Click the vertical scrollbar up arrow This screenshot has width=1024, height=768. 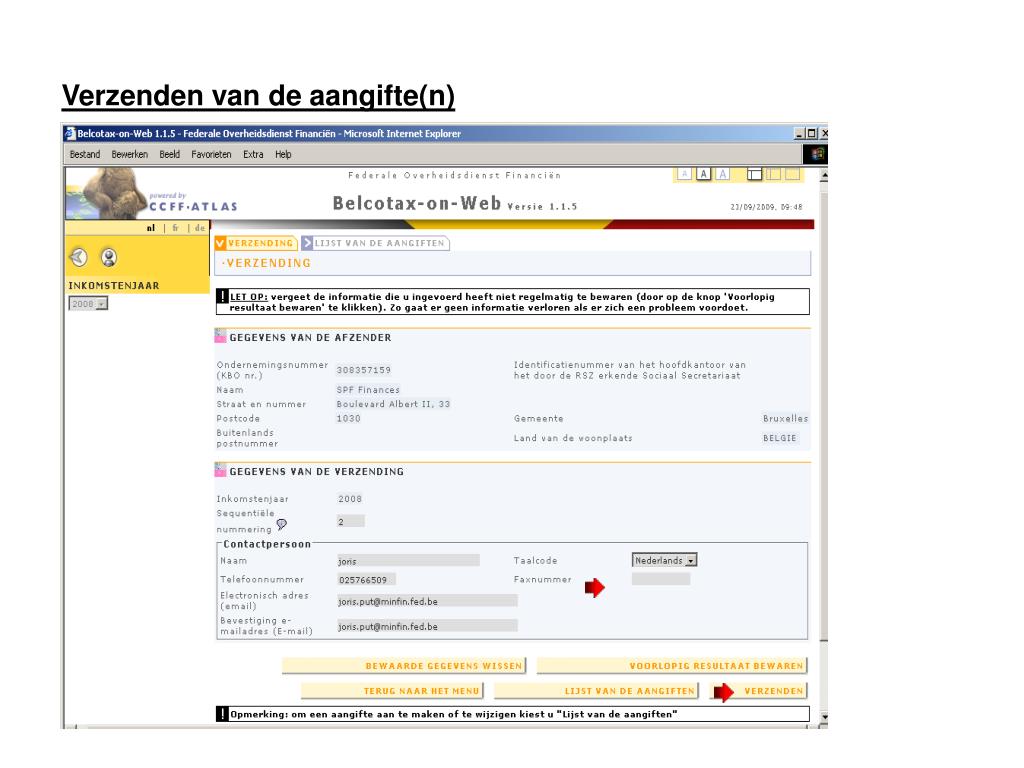coord(824,176)
